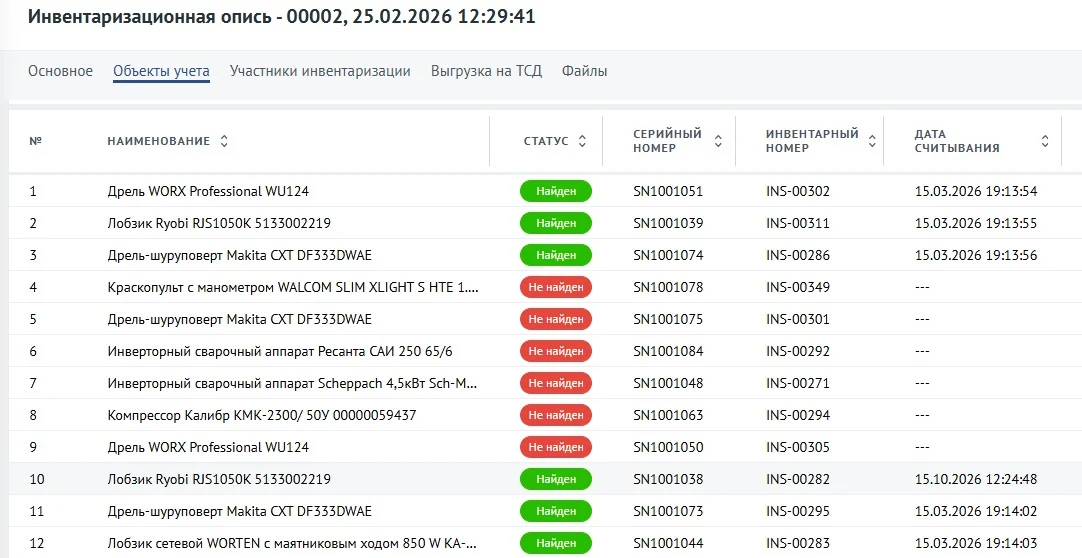Click the Не найден badge for Компрессор Калибр

555,415
